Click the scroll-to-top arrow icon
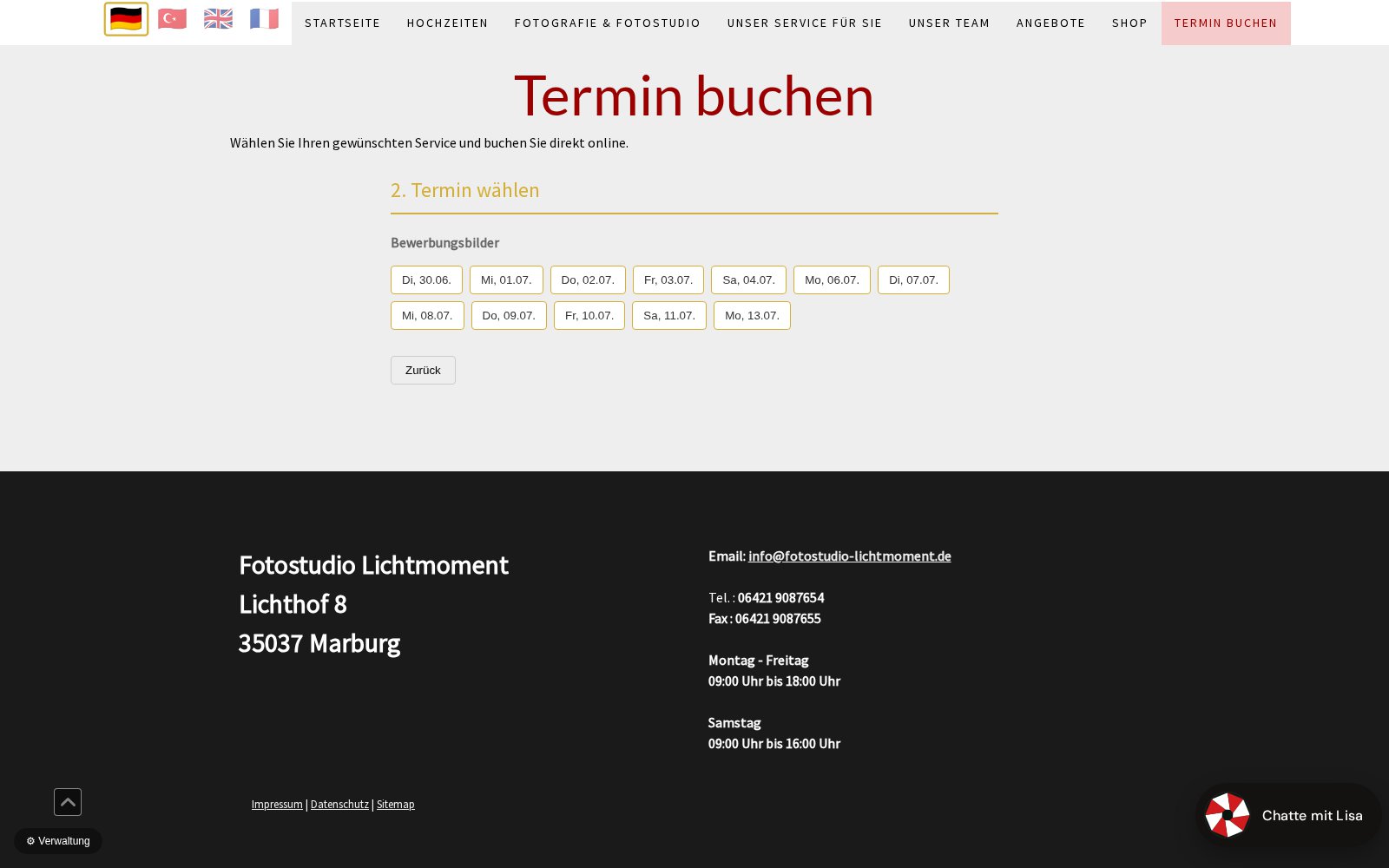Image resolution: width=1389 pixels, height=868 pixels. point(68,802)
